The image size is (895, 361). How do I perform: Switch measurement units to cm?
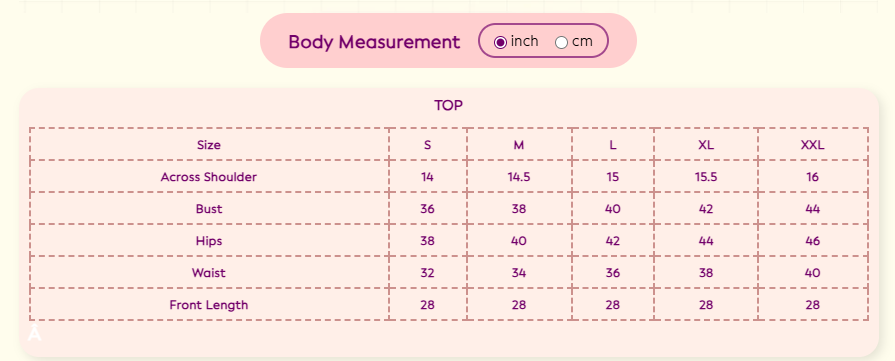[x=562, y=42]
